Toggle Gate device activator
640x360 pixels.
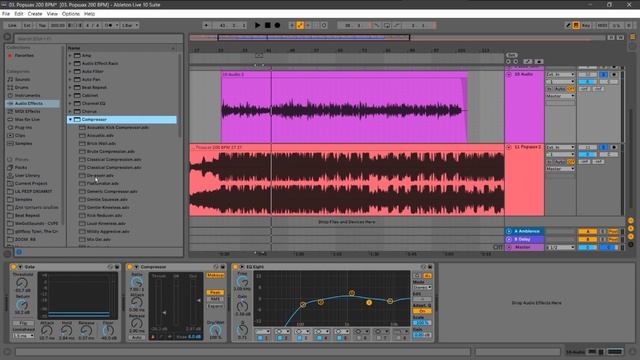tap(13, 267)
